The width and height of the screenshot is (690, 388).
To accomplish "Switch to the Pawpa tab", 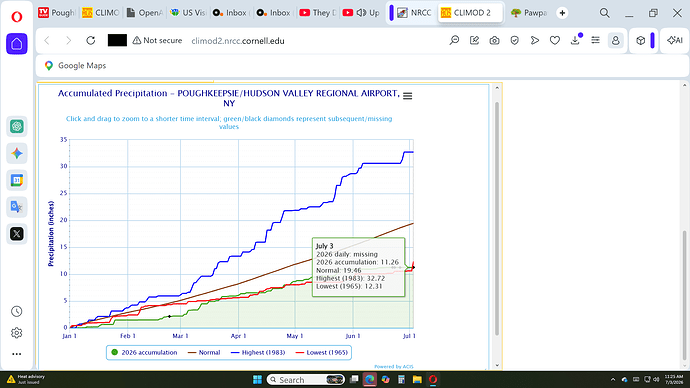I will tap(529, 13).
